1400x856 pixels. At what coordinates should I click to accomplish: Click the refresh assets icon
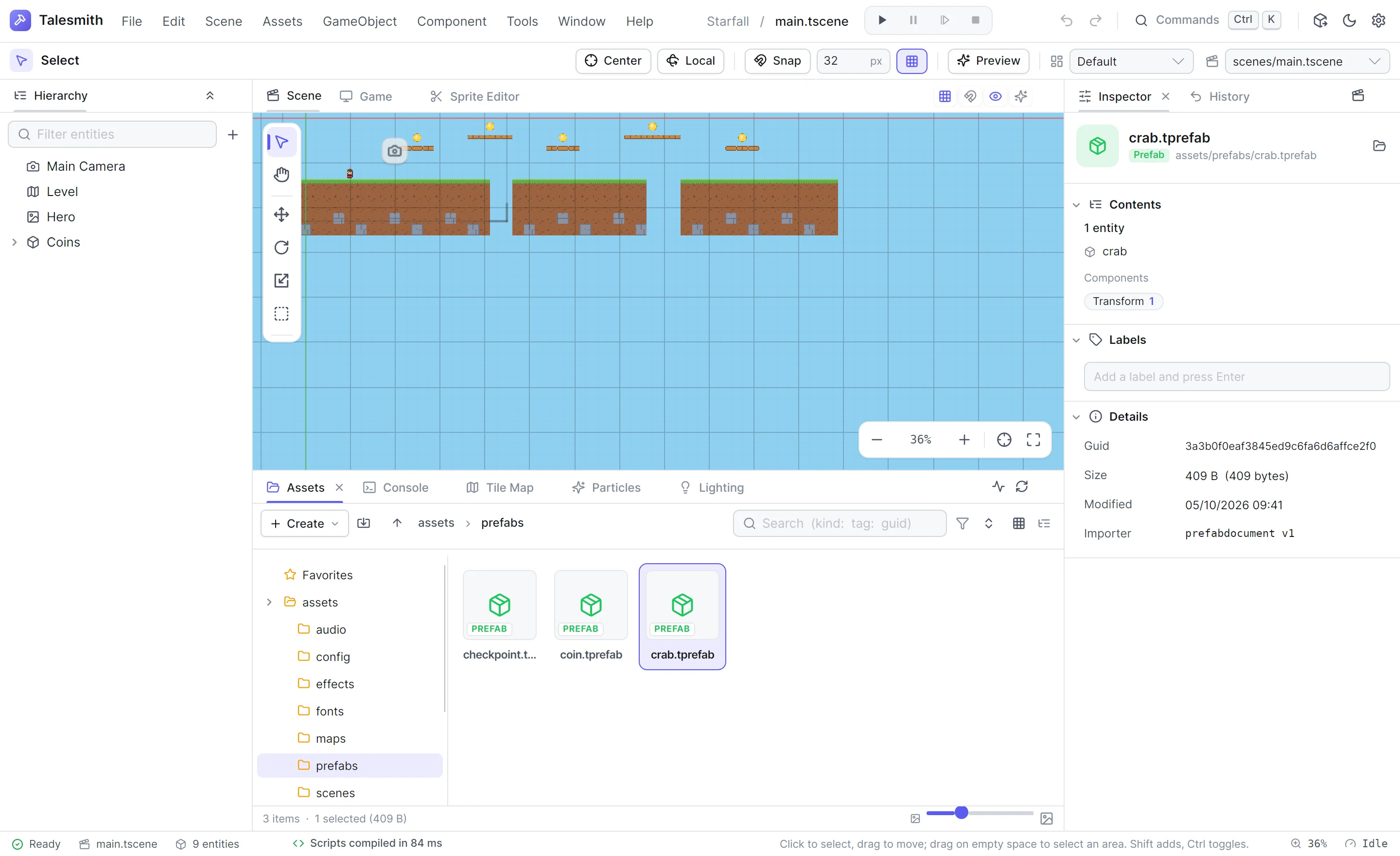pyautogui.click(x=1022, y=486)
